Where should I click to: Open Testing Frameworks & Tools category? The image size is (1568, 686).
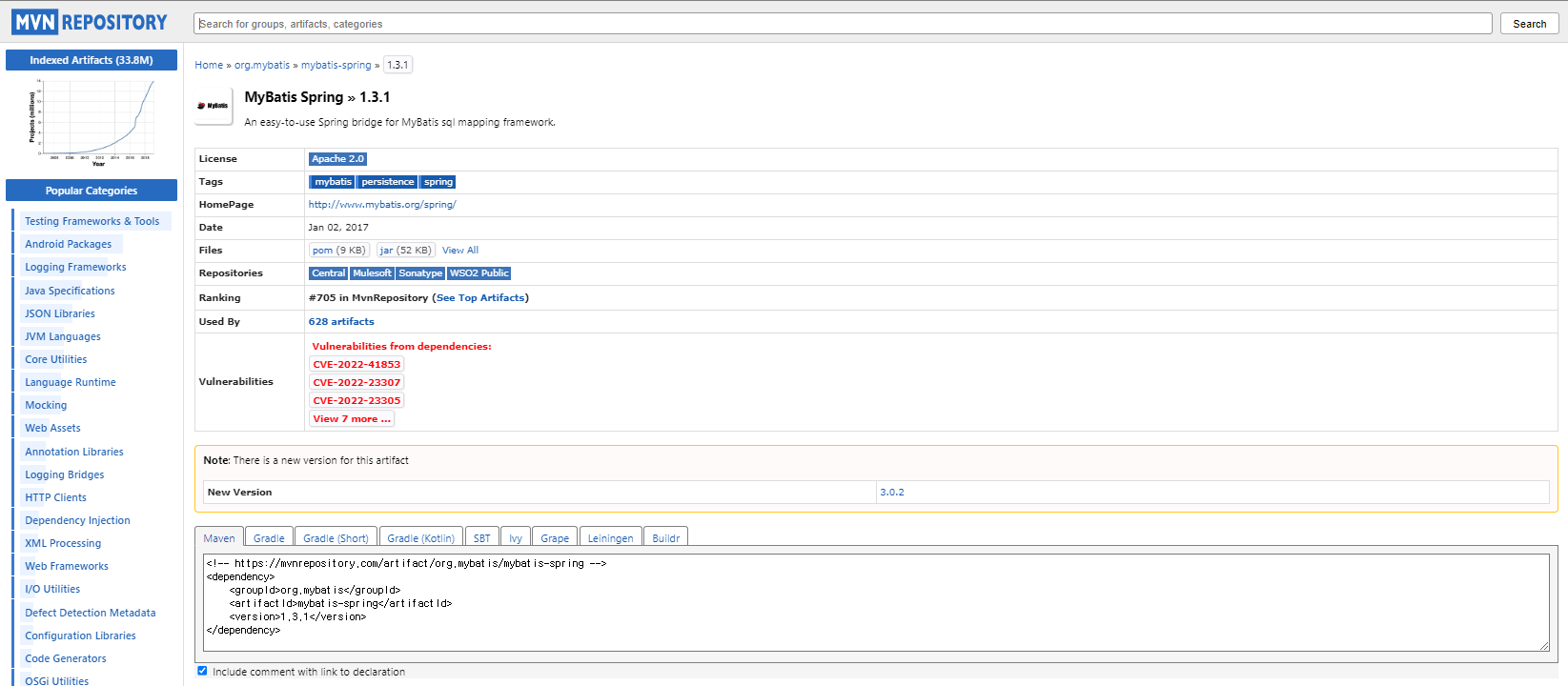coord(92,221)
